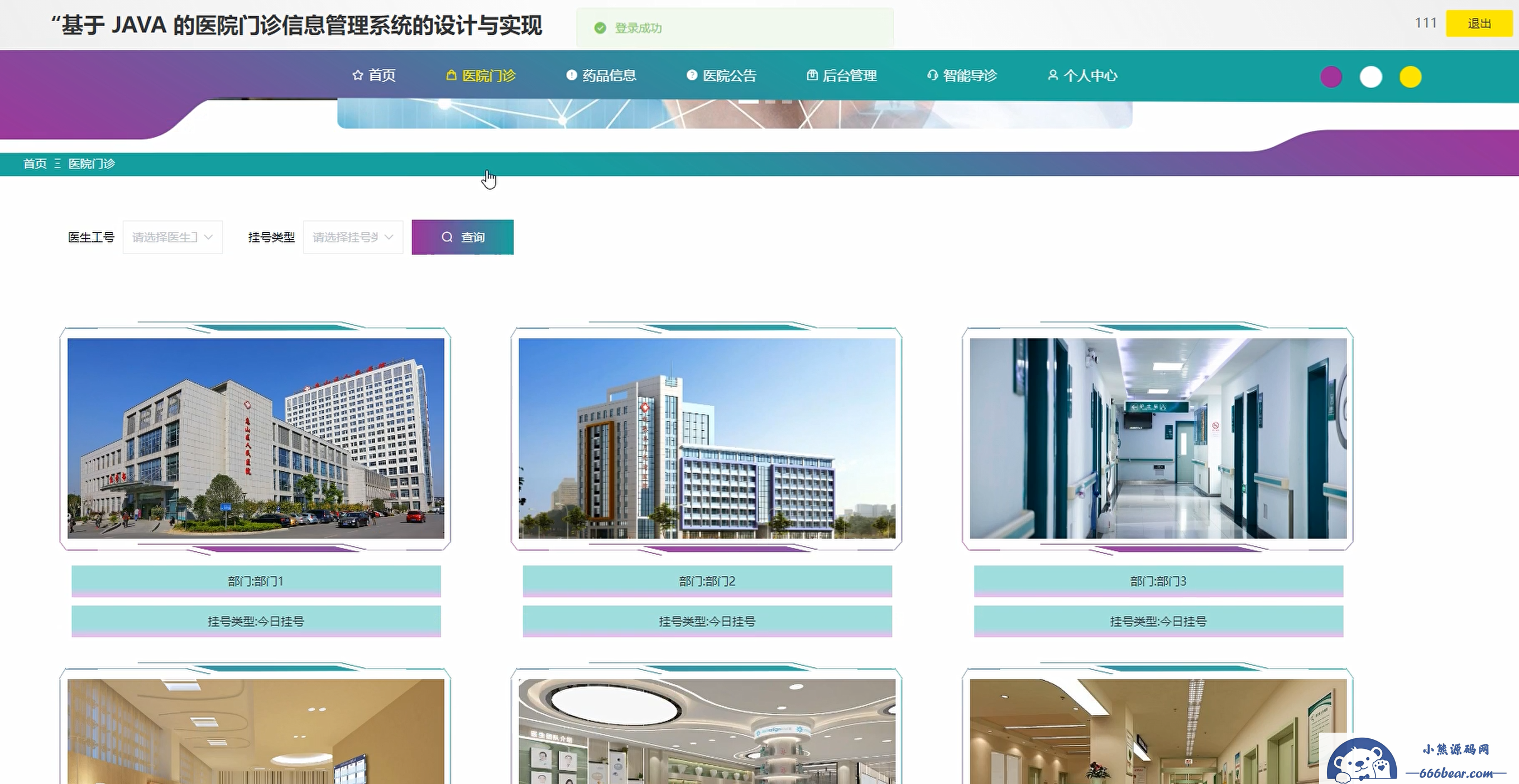Click 挂号类型:今日挂号 under 部门2
Screen dimensions: 1519x784
pyautogui.click(x=707, y=621)
